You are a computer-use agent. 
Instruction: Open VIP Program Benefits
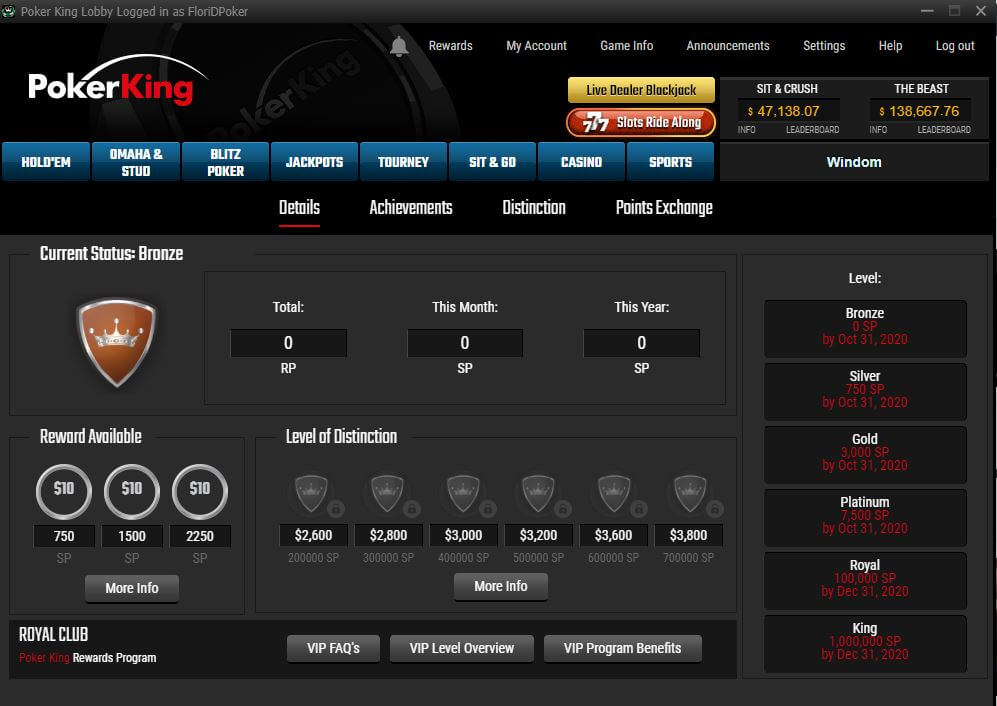click(622, 648)
